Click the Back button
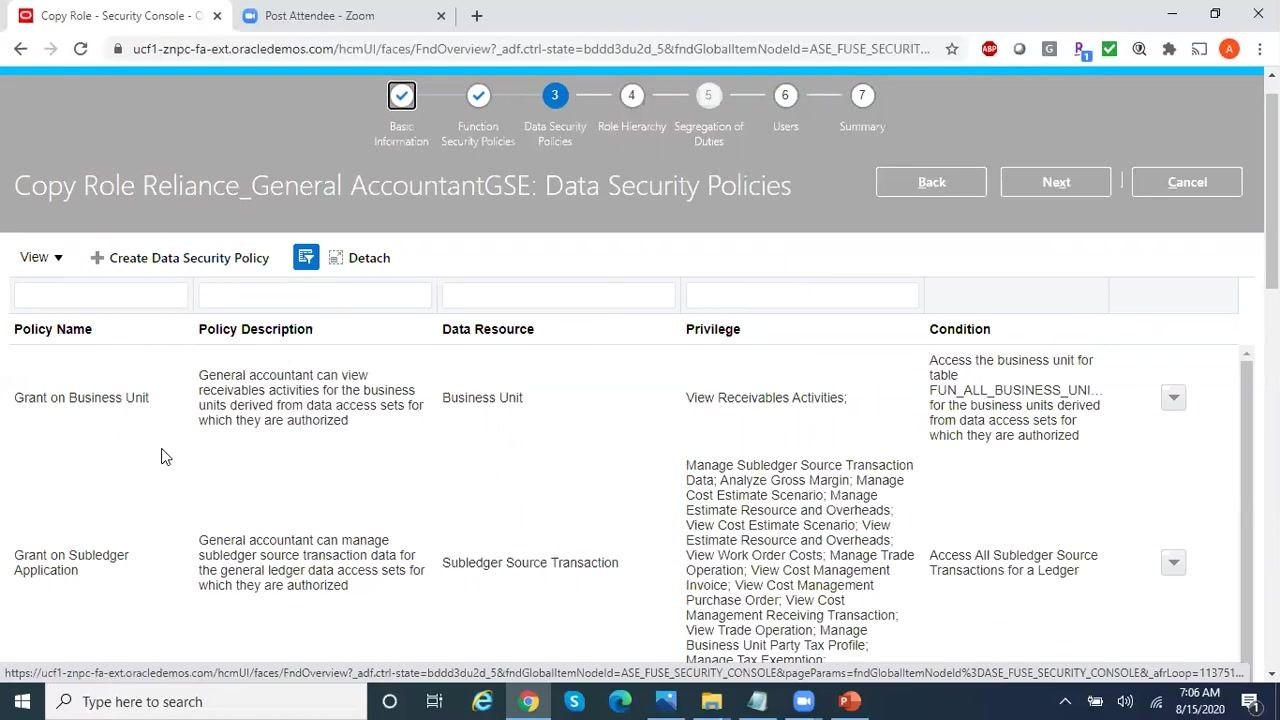This screenshot has width=1280, height=720. [x=931, y=182]
